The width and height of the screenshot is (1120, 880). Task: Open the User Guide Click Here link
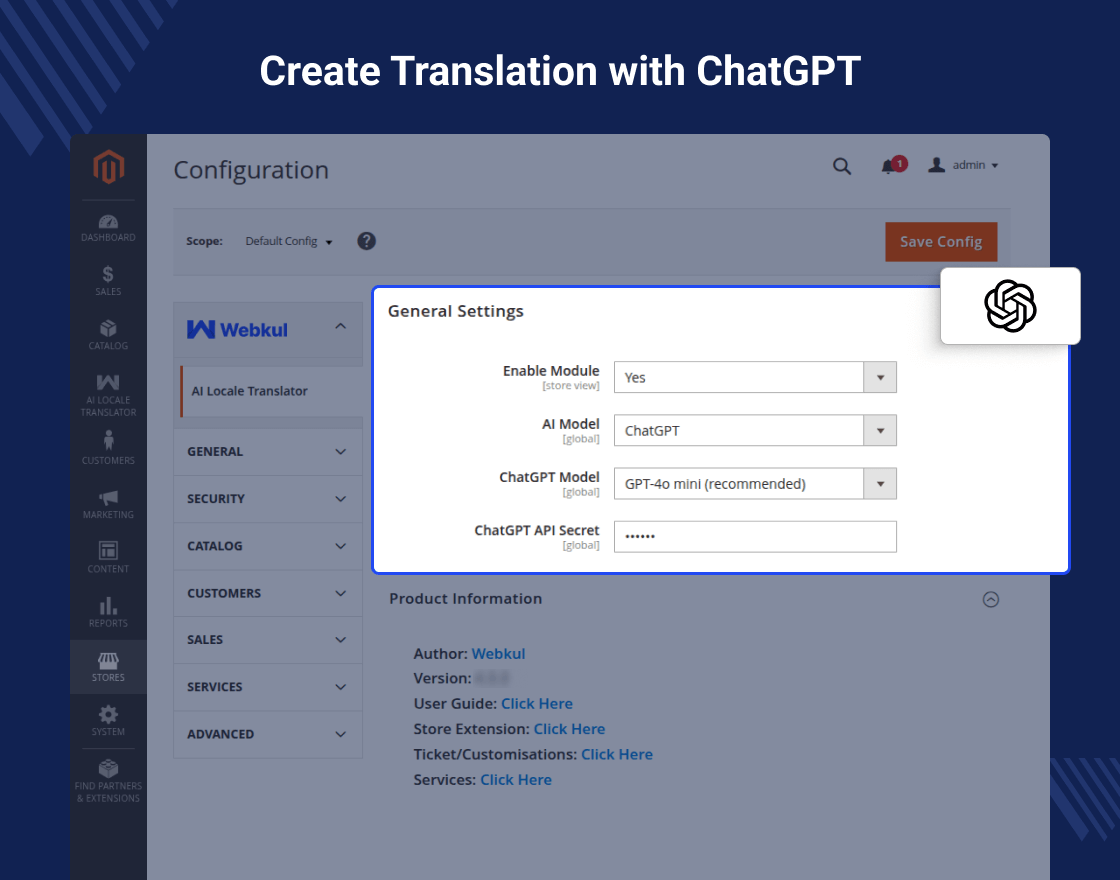(x=537, y=704)
